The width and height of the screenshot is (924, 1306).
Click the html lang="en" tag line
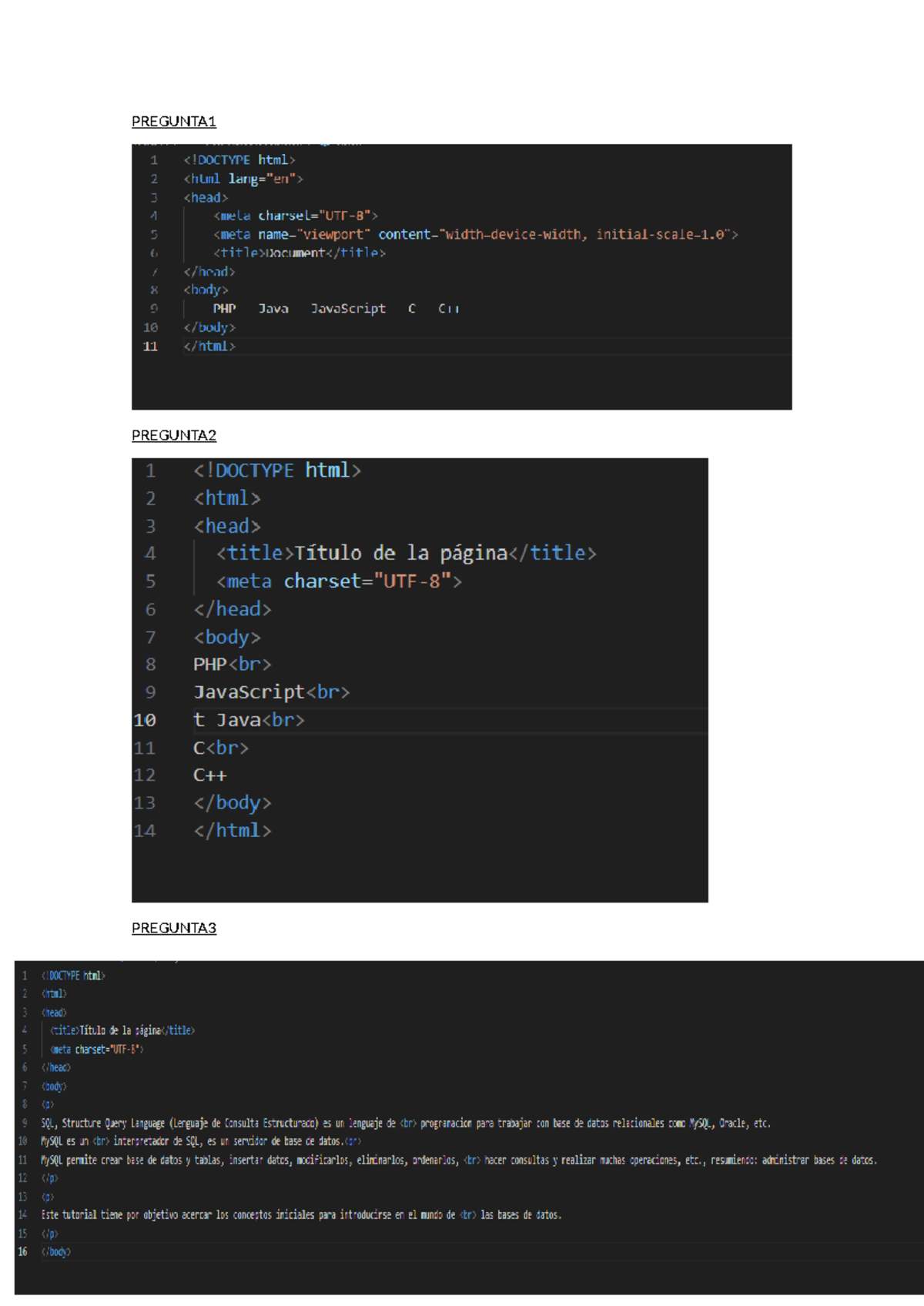pyautogui.click(x=243, y=179)
